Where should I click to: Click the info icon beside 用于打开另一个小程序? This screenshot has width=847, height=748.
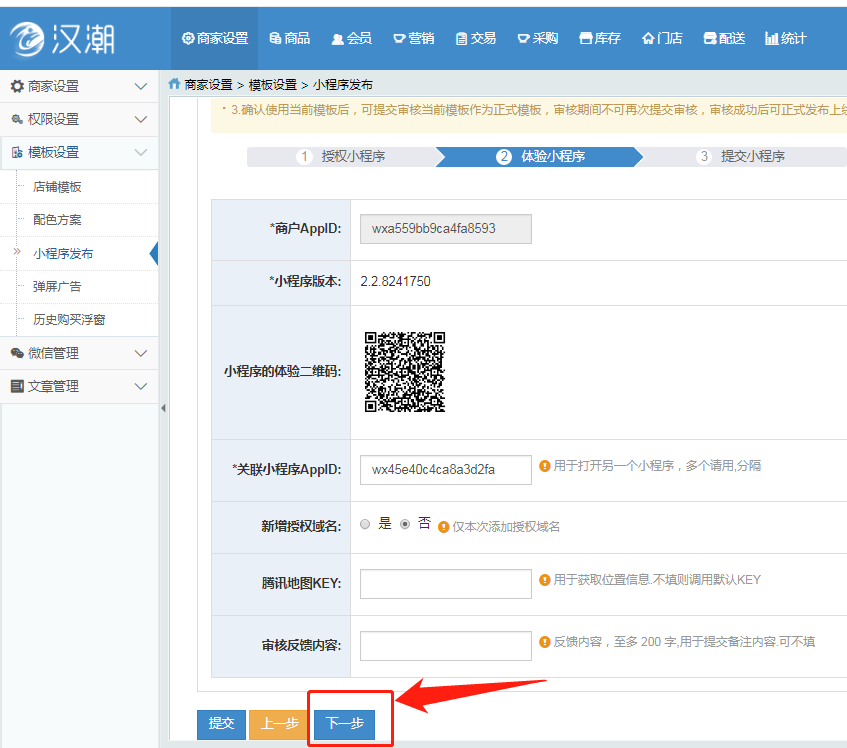(544, 466)
